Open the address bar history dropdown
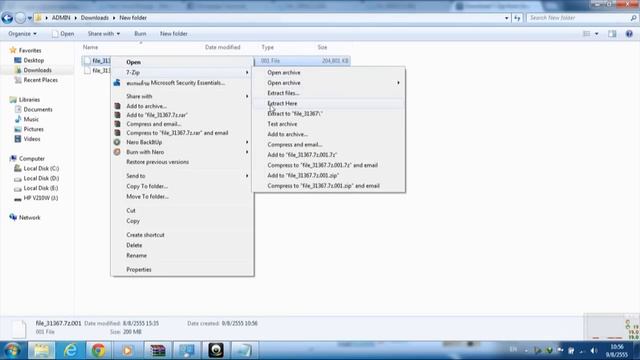The height and width of the screenshot is (360, 640). [x=507, y=18]
